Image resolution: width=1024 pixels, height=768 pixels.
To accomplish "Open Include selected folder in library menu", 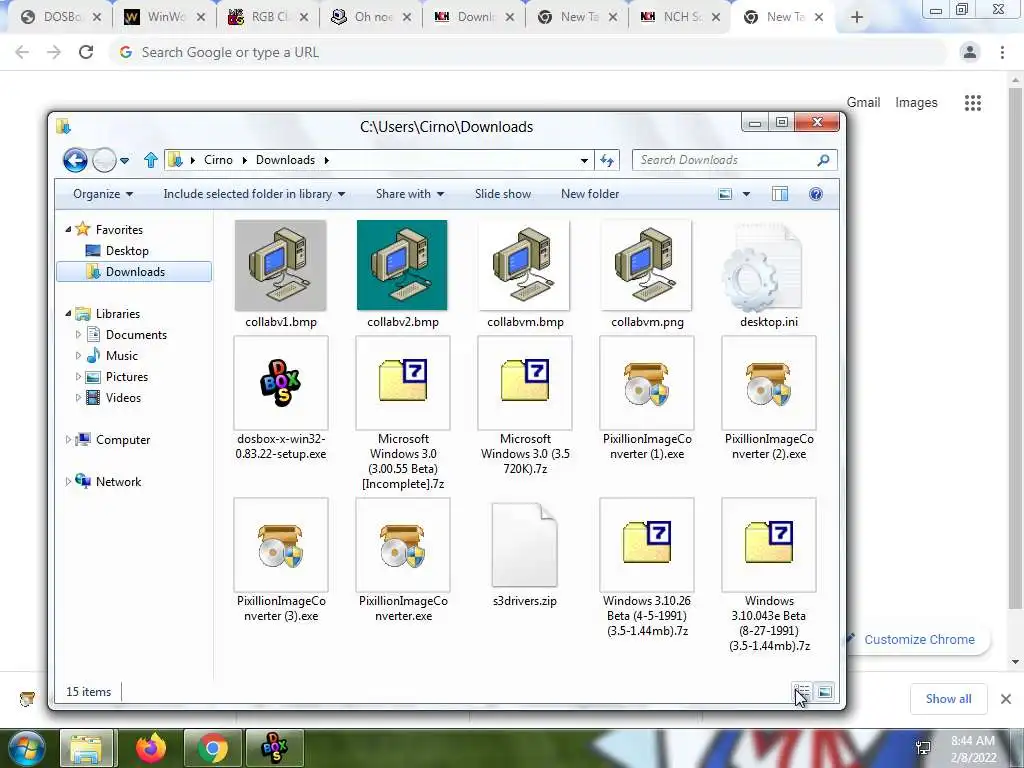I will [254, 194].
